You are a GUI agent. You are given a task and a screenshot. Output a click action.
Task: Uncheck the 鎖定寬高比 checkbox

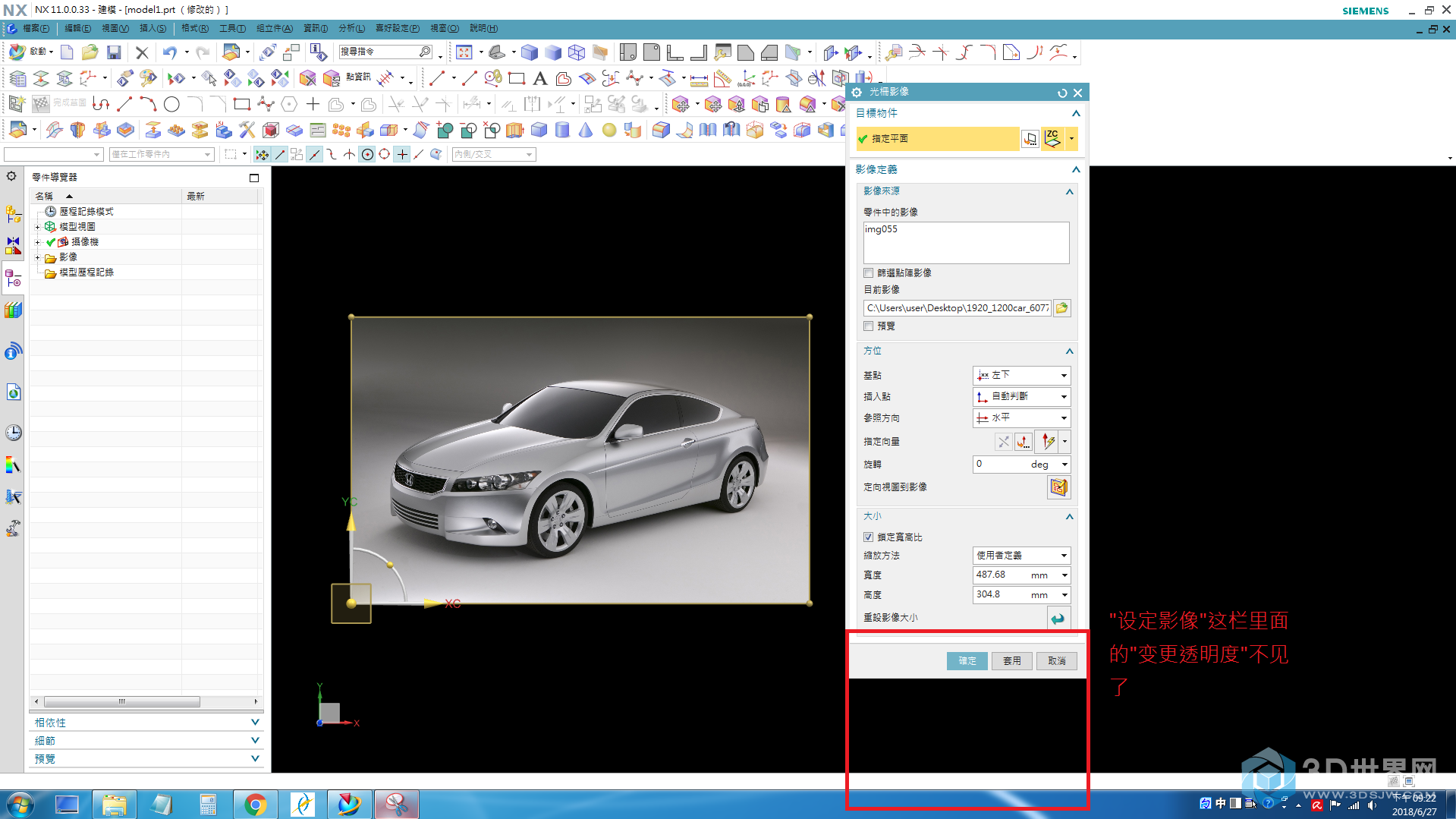(x=868, y=537)
